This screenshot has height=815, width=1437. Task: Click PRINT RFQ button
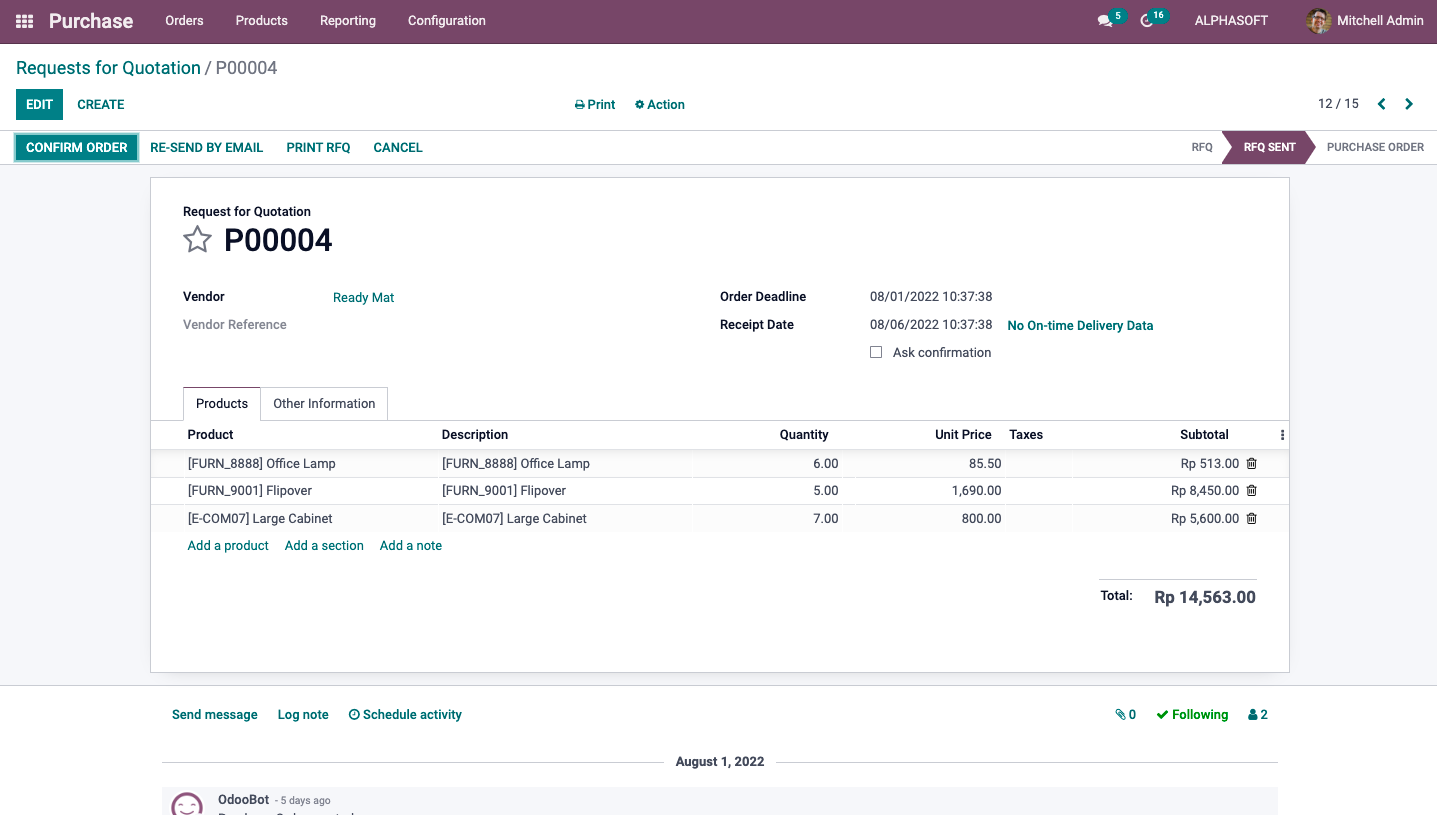click(318, 147)
